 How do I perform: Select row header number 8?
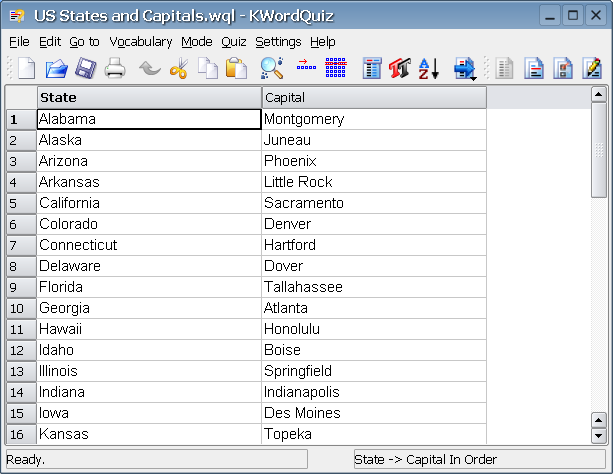tap(22, 266)
